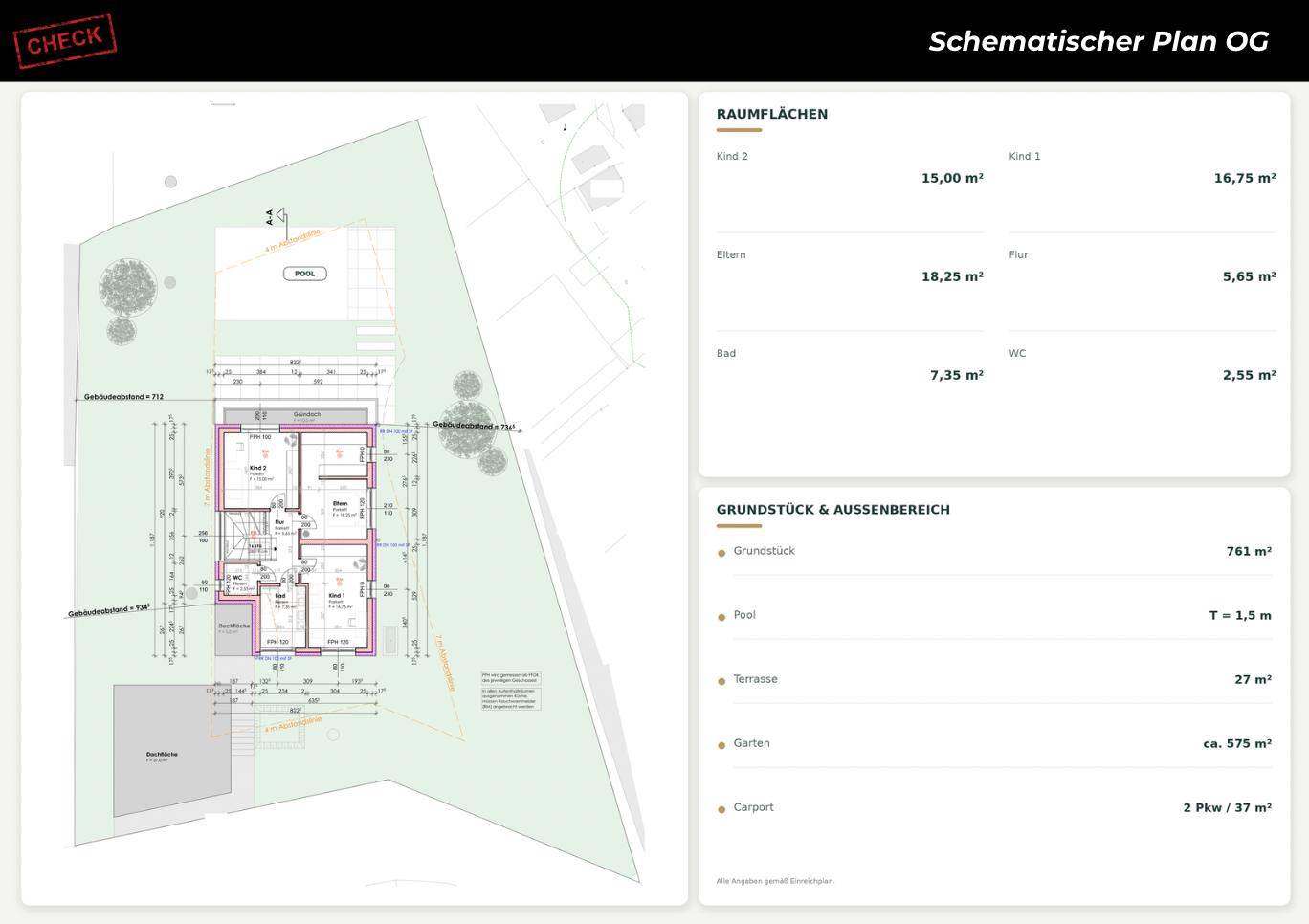
Task: Click the A-A section marker above the pool
Action: point(275,218)
